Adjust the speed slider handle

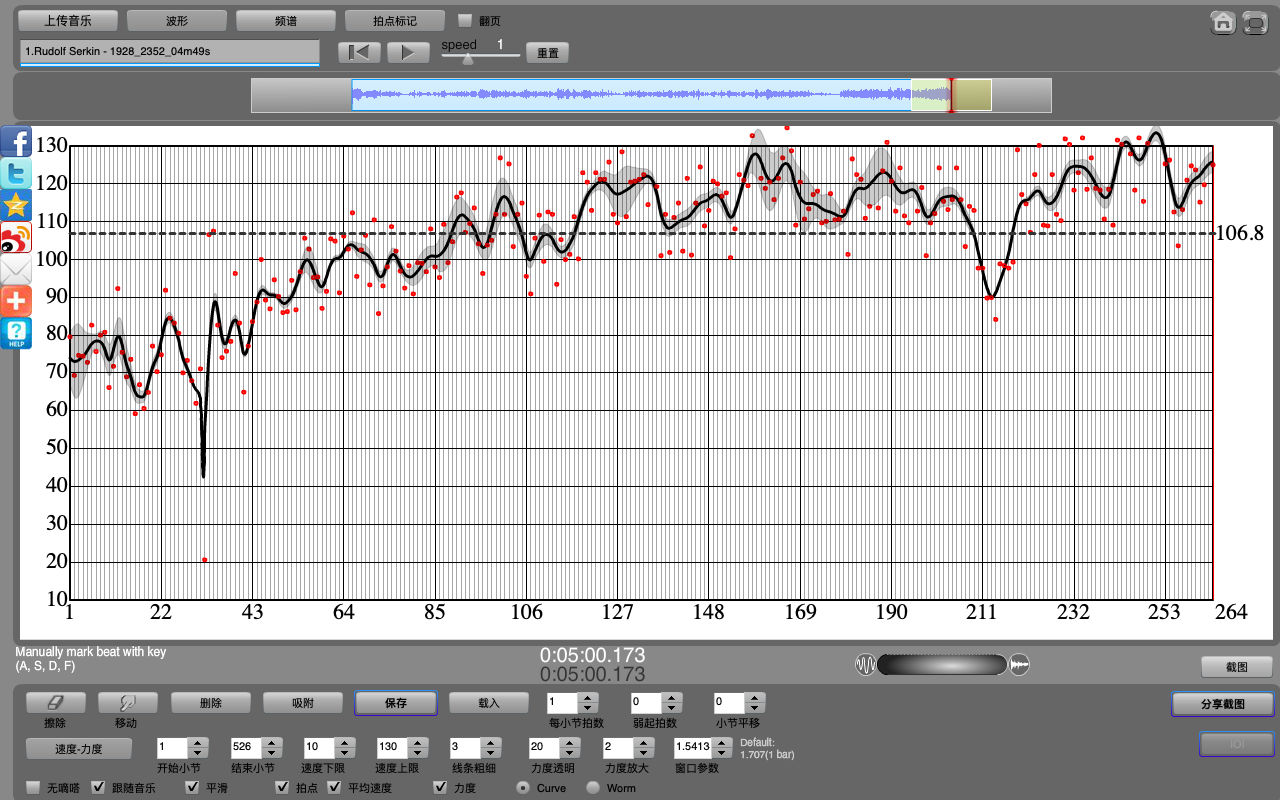click(x=466, y=58)
